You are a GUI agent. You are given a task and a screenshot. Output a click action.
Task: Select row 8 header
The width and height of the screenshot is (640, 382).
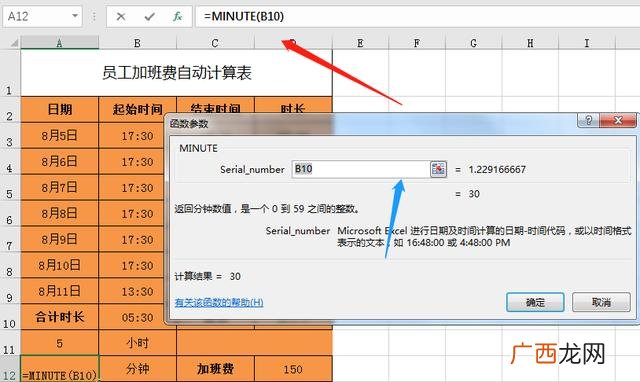[x=10, y=265]
